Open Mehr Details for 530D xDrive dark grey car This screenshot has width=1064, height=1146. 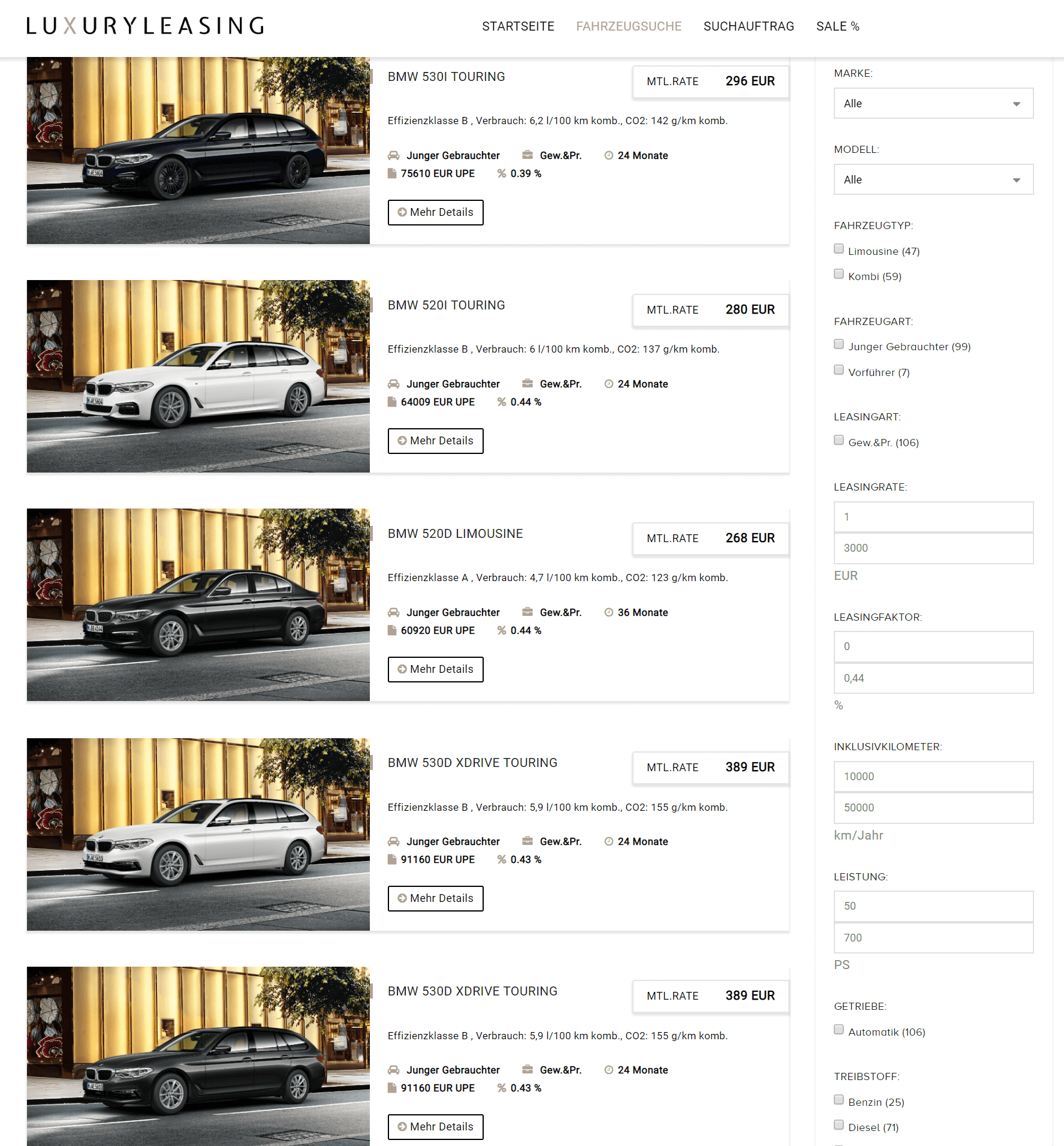click(435, 1127)
